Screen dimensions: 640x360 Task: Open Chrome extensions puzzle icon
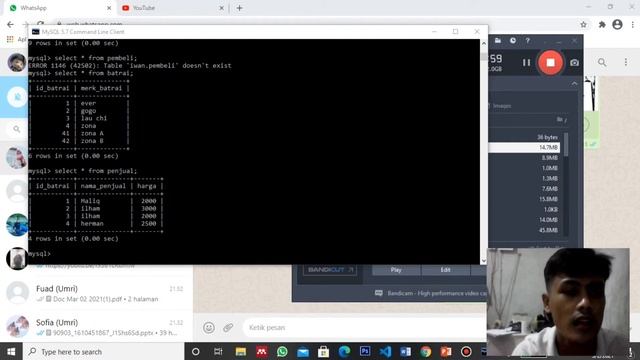[602, 24]
